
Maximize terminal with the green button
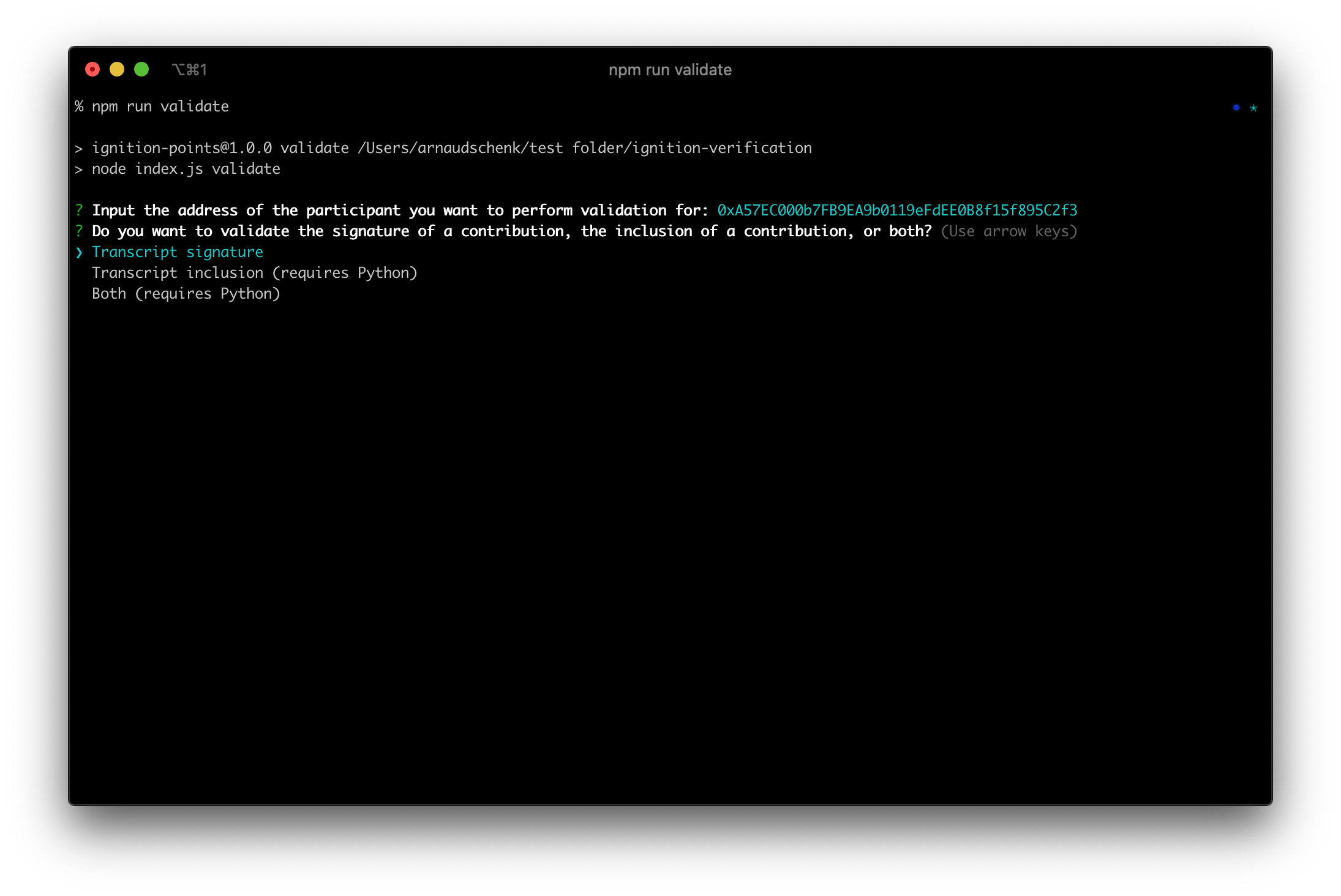click(x=141, y=69)
